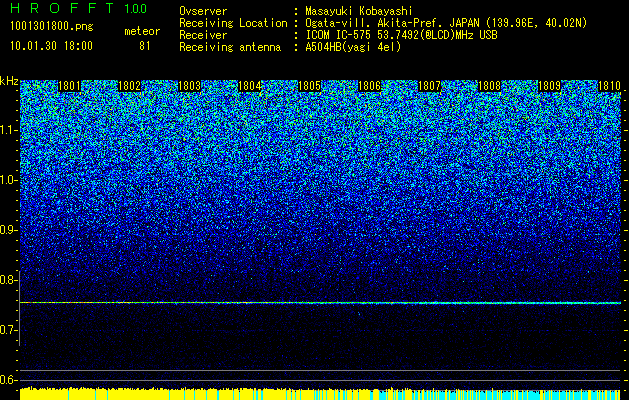This screenshot has width=629, height=400.
Task: Click the gray vertical range bar beside frequency axis
Action: click(x=19, y=308)
